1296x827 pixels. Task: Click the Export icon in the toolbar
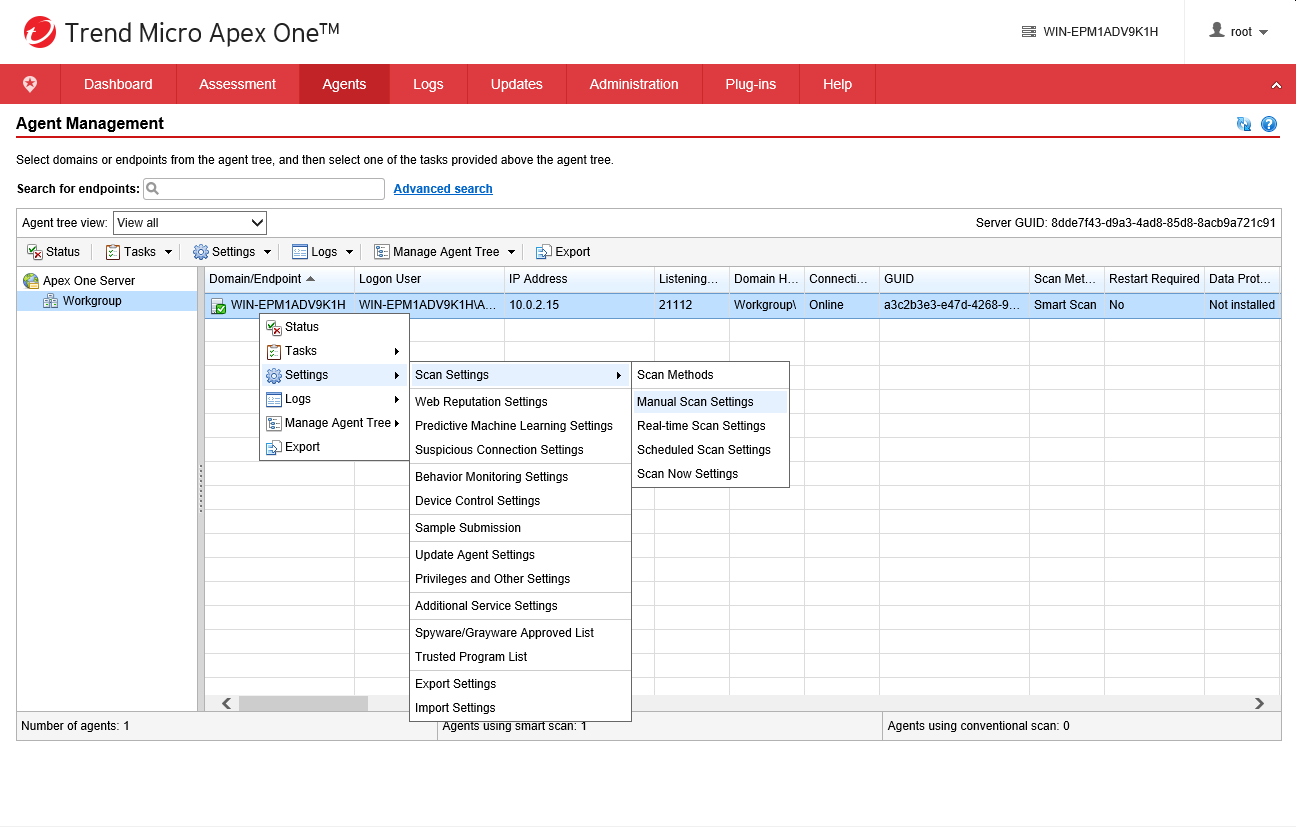(x=544, y=252)
